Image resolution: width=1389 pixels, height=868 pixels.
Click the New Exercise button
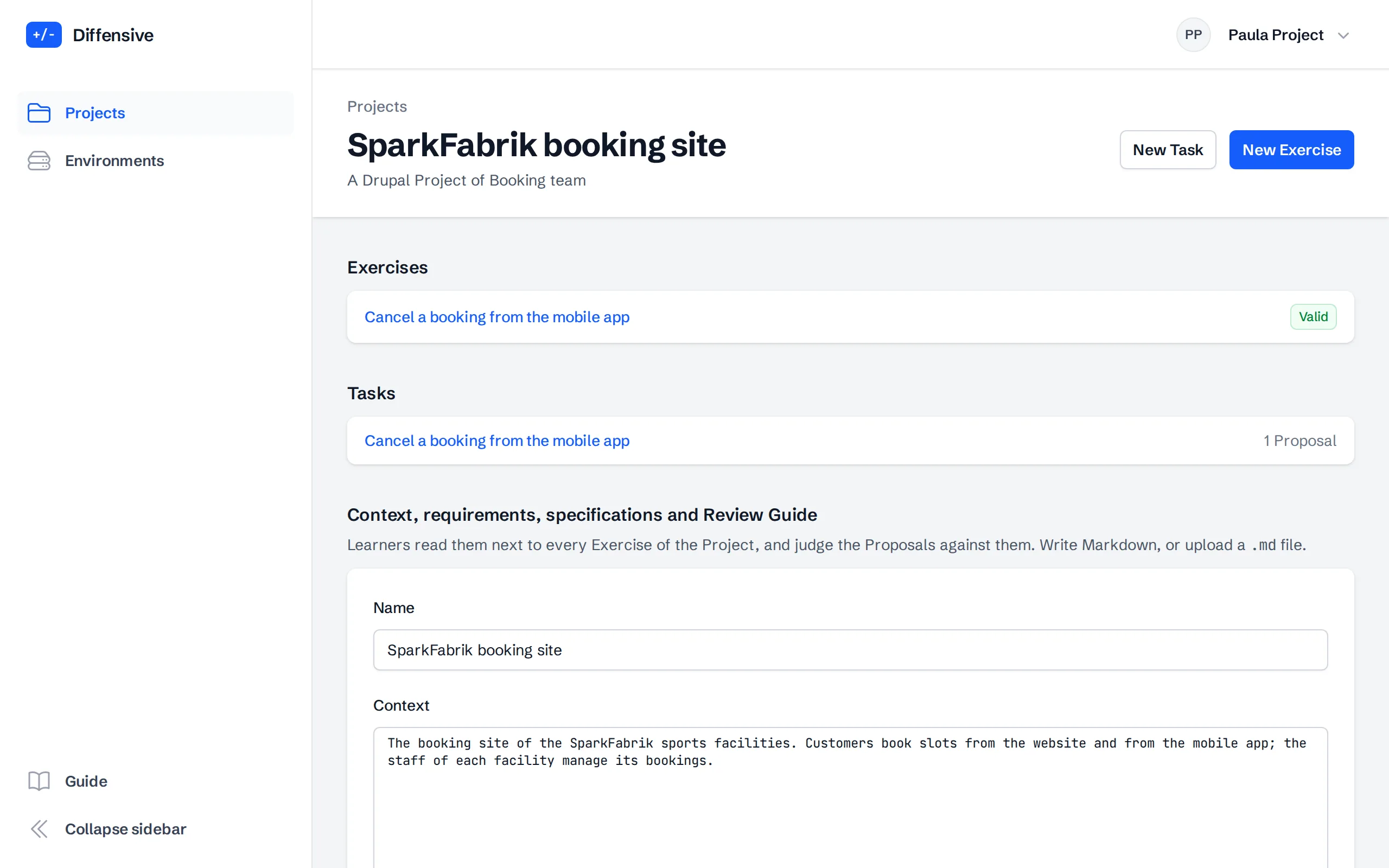[1291, 150]
